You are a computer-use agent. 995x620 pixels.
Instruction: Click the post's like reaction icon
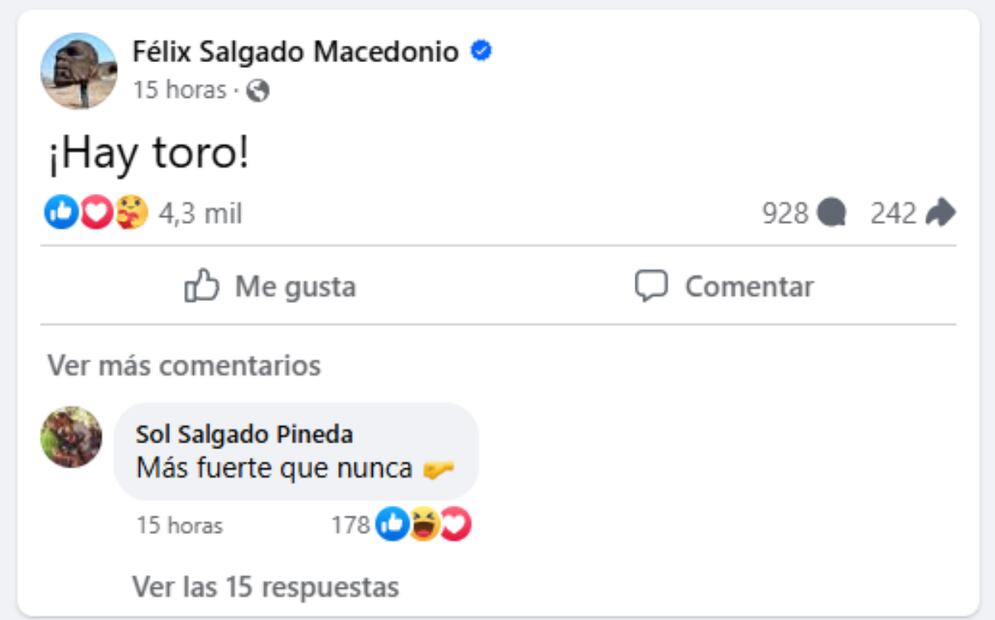tap(60, 212)
